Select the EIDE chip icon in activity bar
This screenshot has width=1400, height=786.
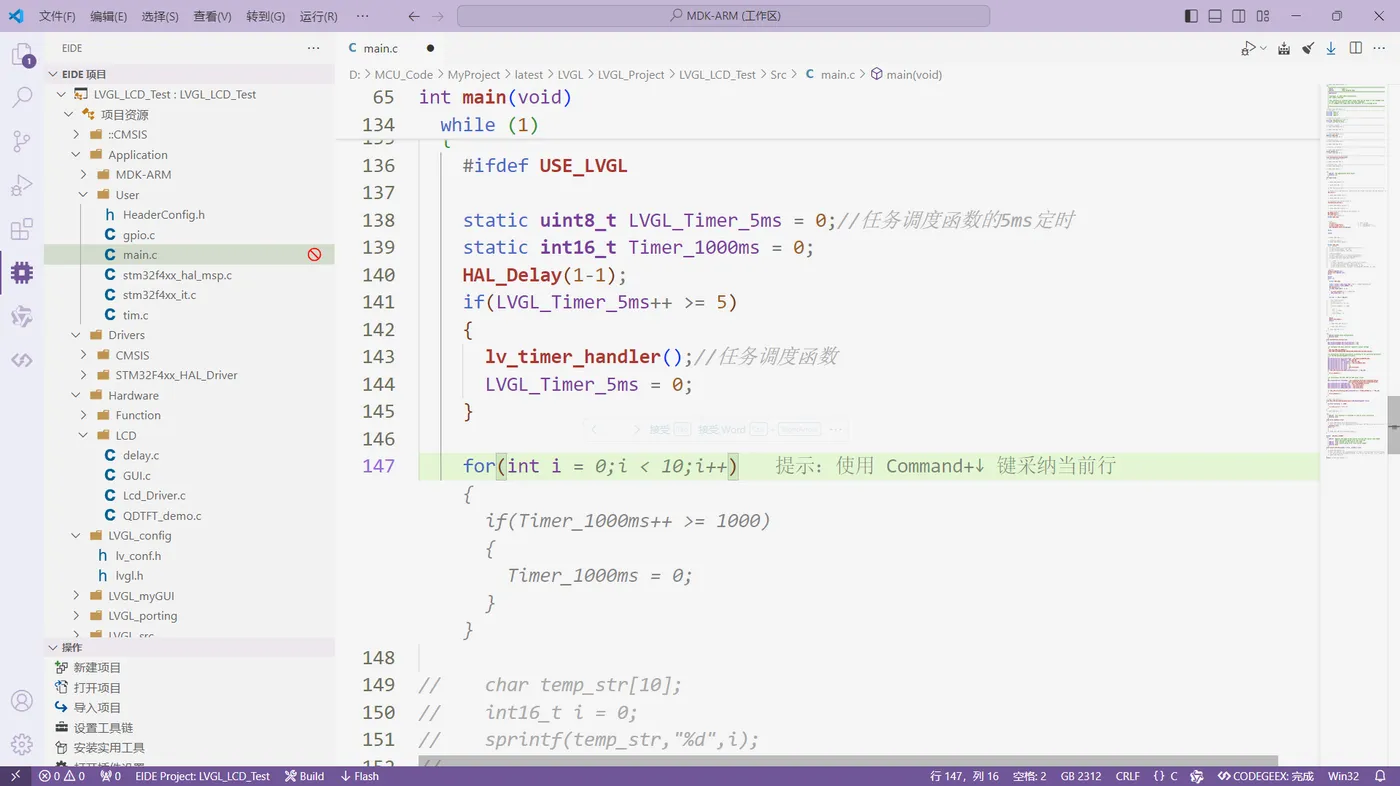coord(22,272)
